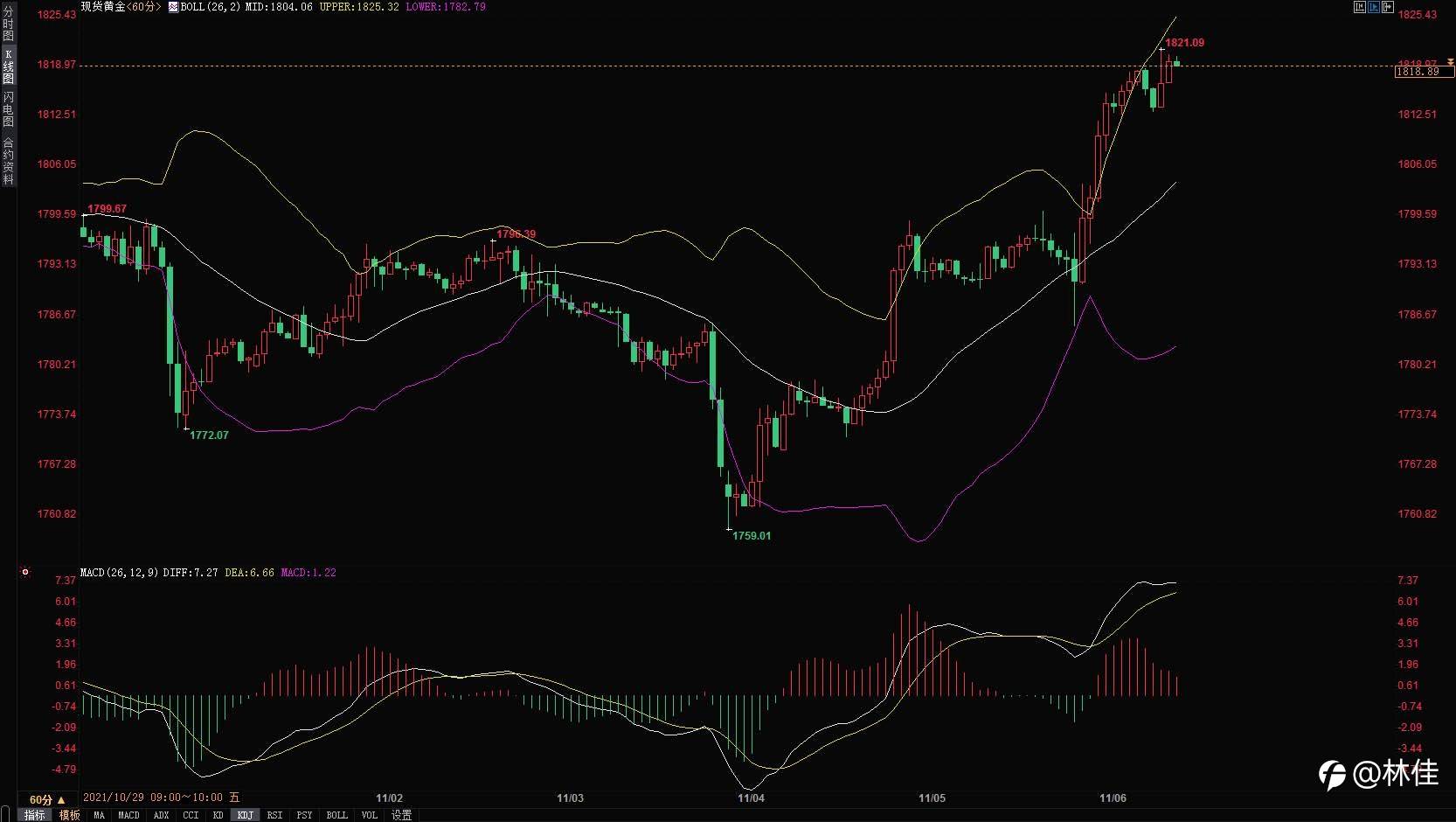Select the 指标 tab at bottom
The height and width of the screenshot is (822, 1456).
point(35,815)
